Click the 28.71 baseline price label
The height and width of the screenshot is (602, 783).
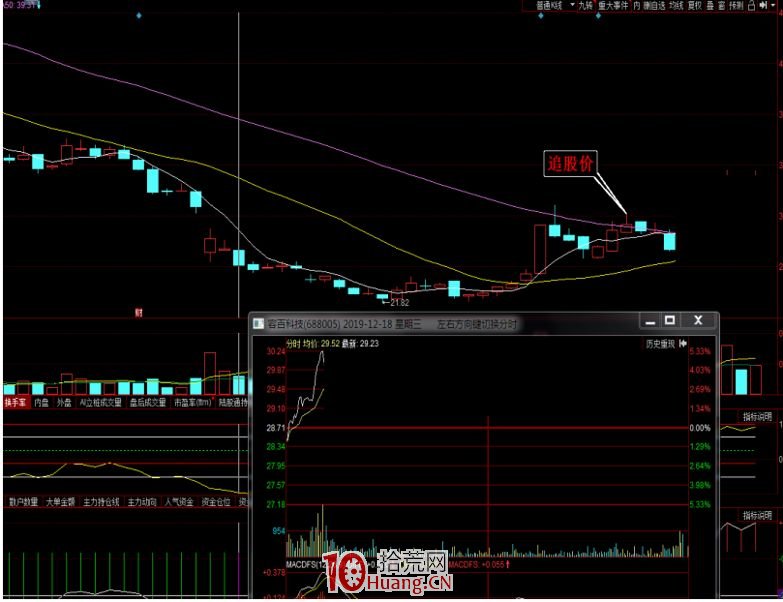[x=276, y=428]
